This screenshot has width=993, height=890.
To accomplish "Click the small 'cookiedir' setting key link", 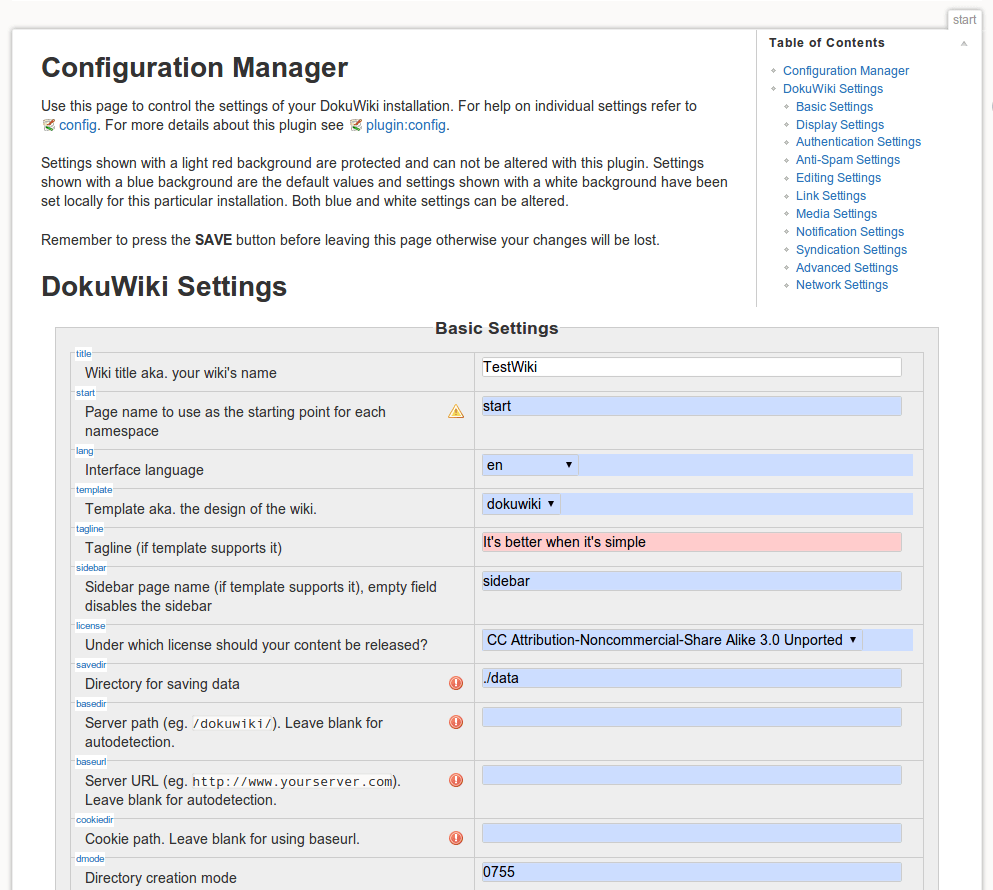I will click(94, 820).
